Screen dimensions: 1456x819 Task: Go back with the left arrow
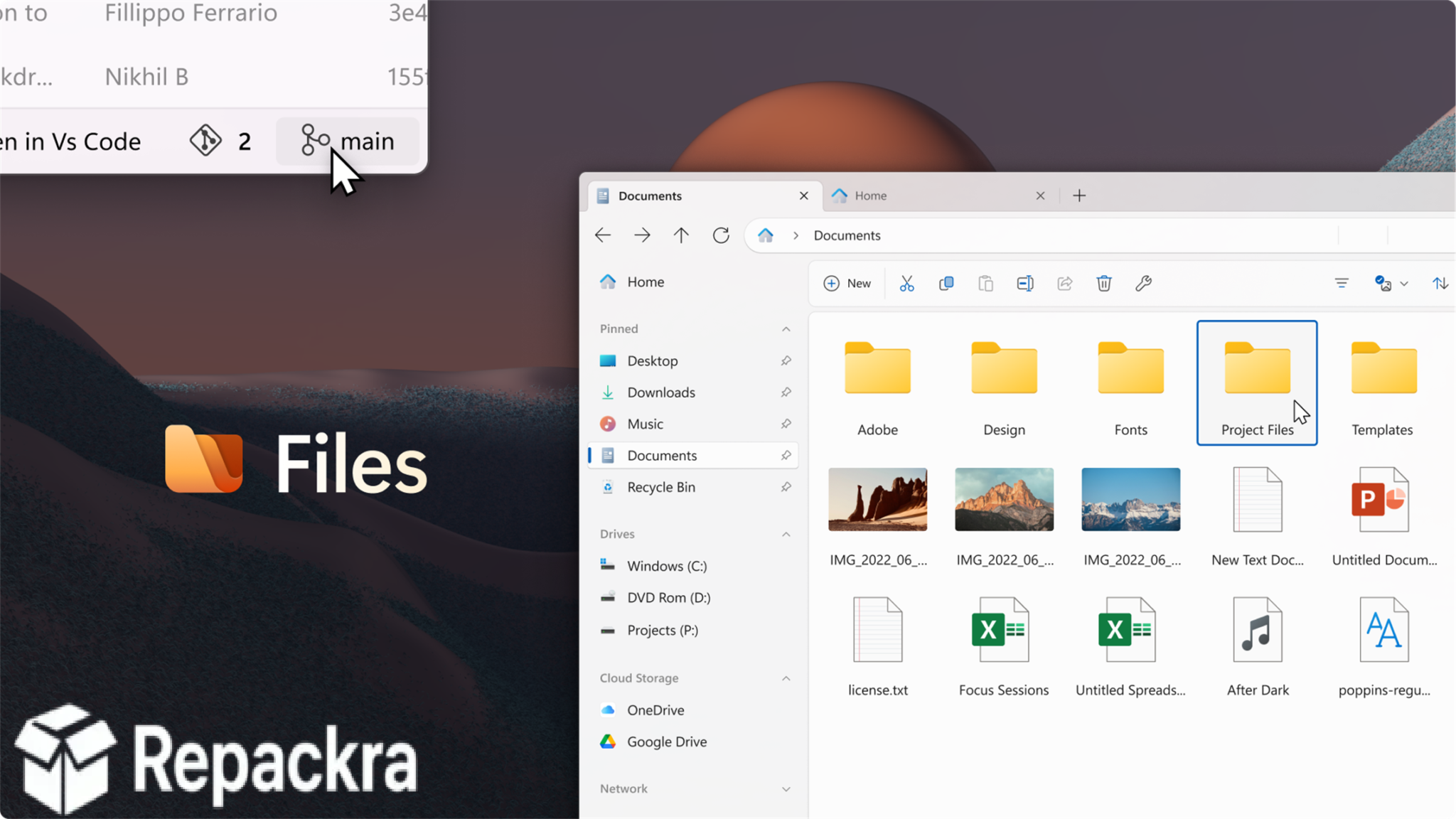tap(603, 235)
